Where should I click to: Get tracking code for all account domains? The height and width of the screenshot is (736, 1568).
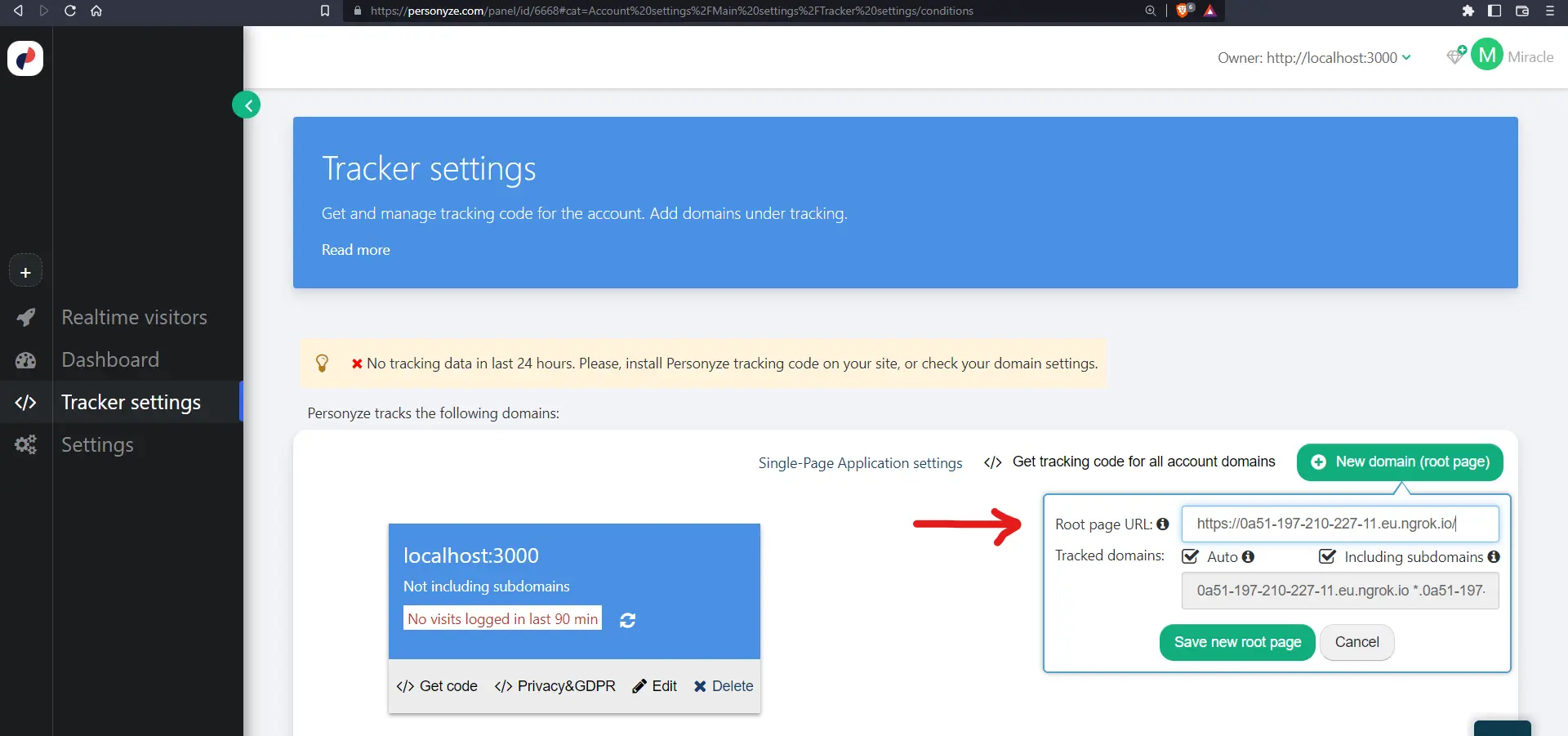coord(1129,462)
